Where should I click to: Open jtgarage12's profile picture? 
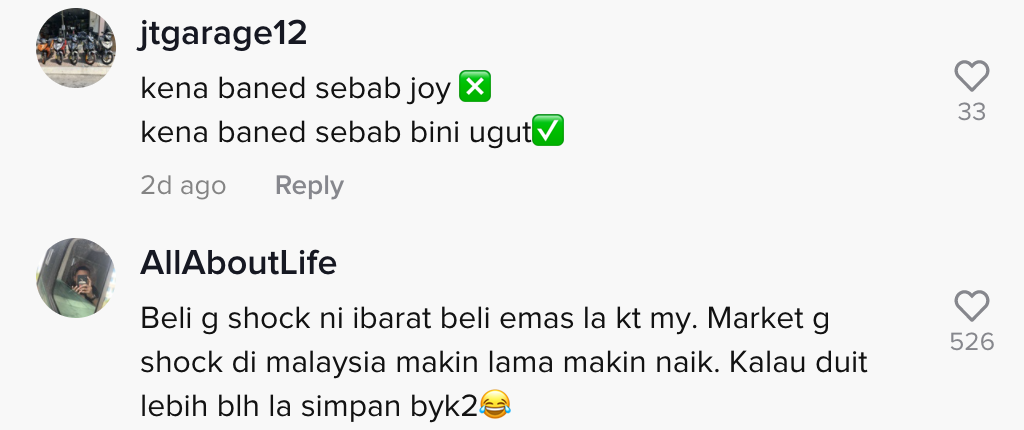pyautogui.click(x=76, y=48)
